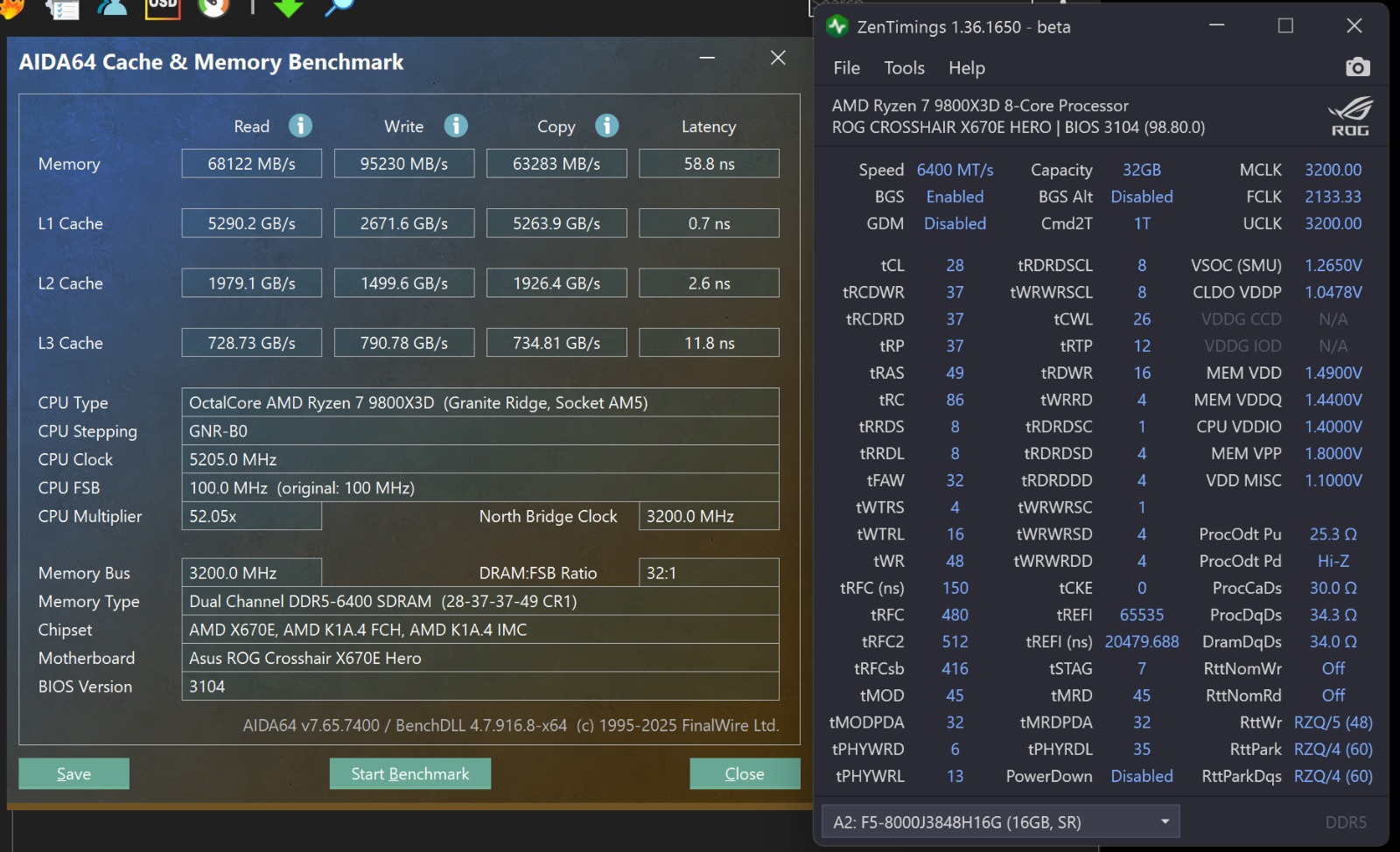Click the North Bridge Clock 3200.0 MHz field
Image resolution: width=1400 pixels, height=852 pixels.
[709, 516]
